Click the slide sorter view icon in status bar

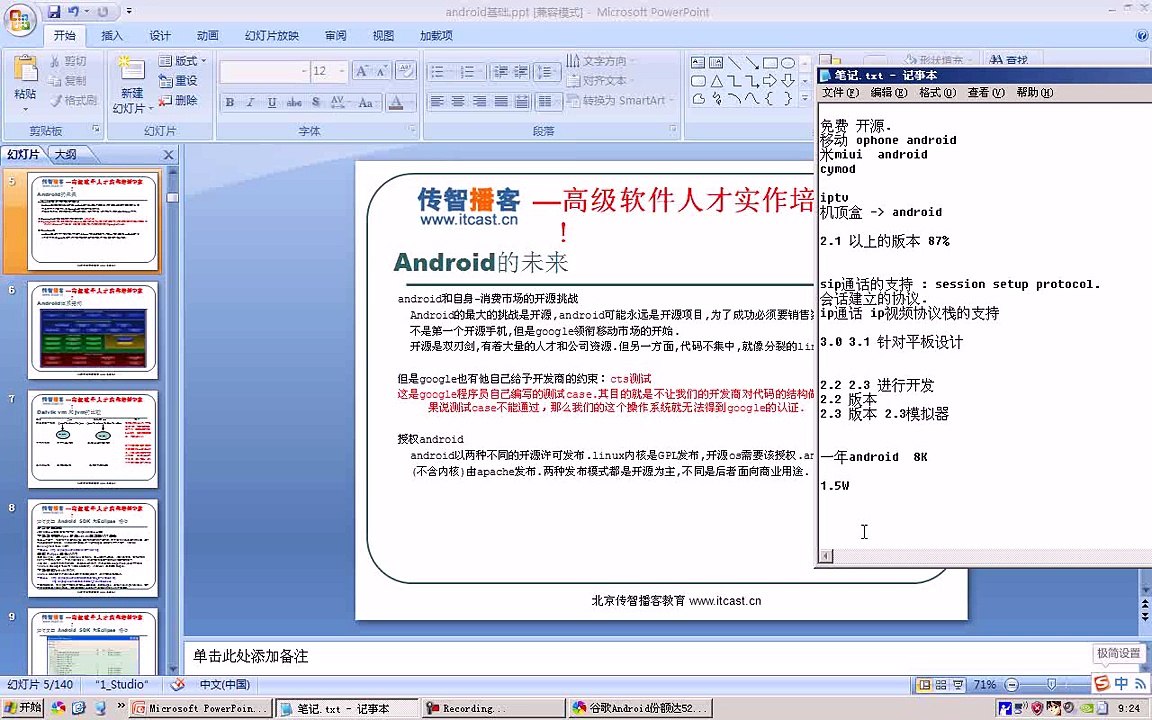click(940, 685)
